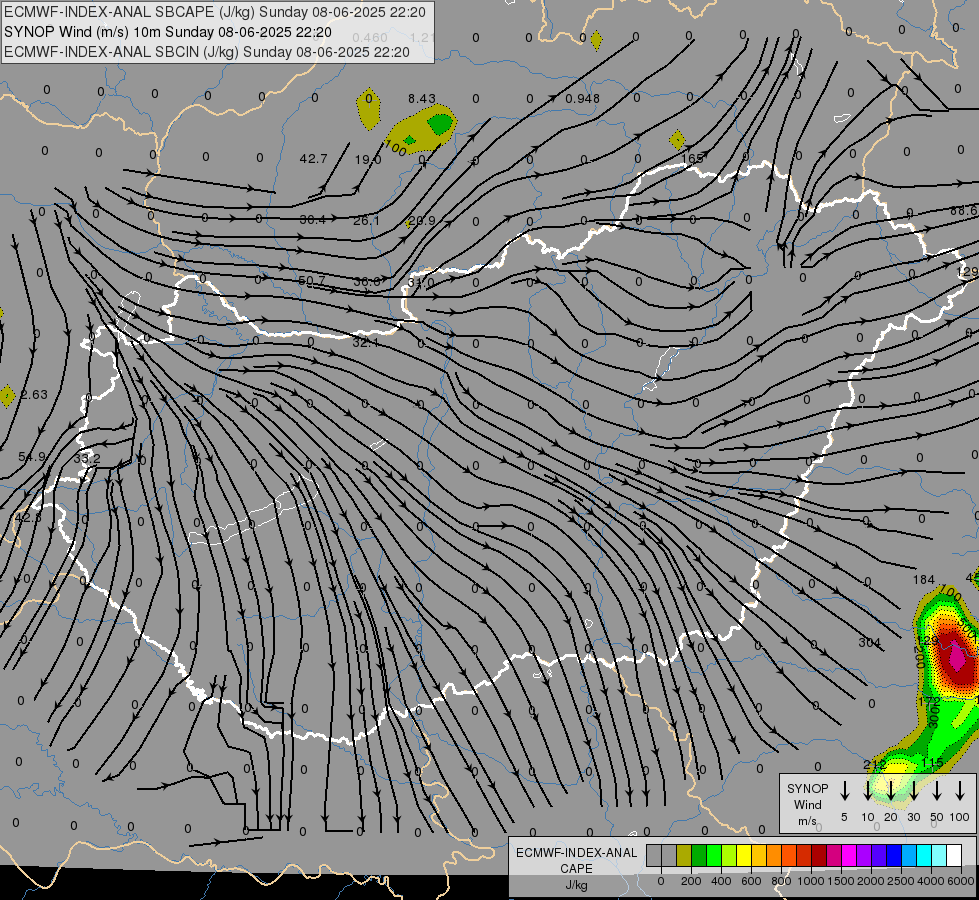979x900 pixels.
Task: Click the SYNOP Wind 10m header line
Action: point(167,32)
